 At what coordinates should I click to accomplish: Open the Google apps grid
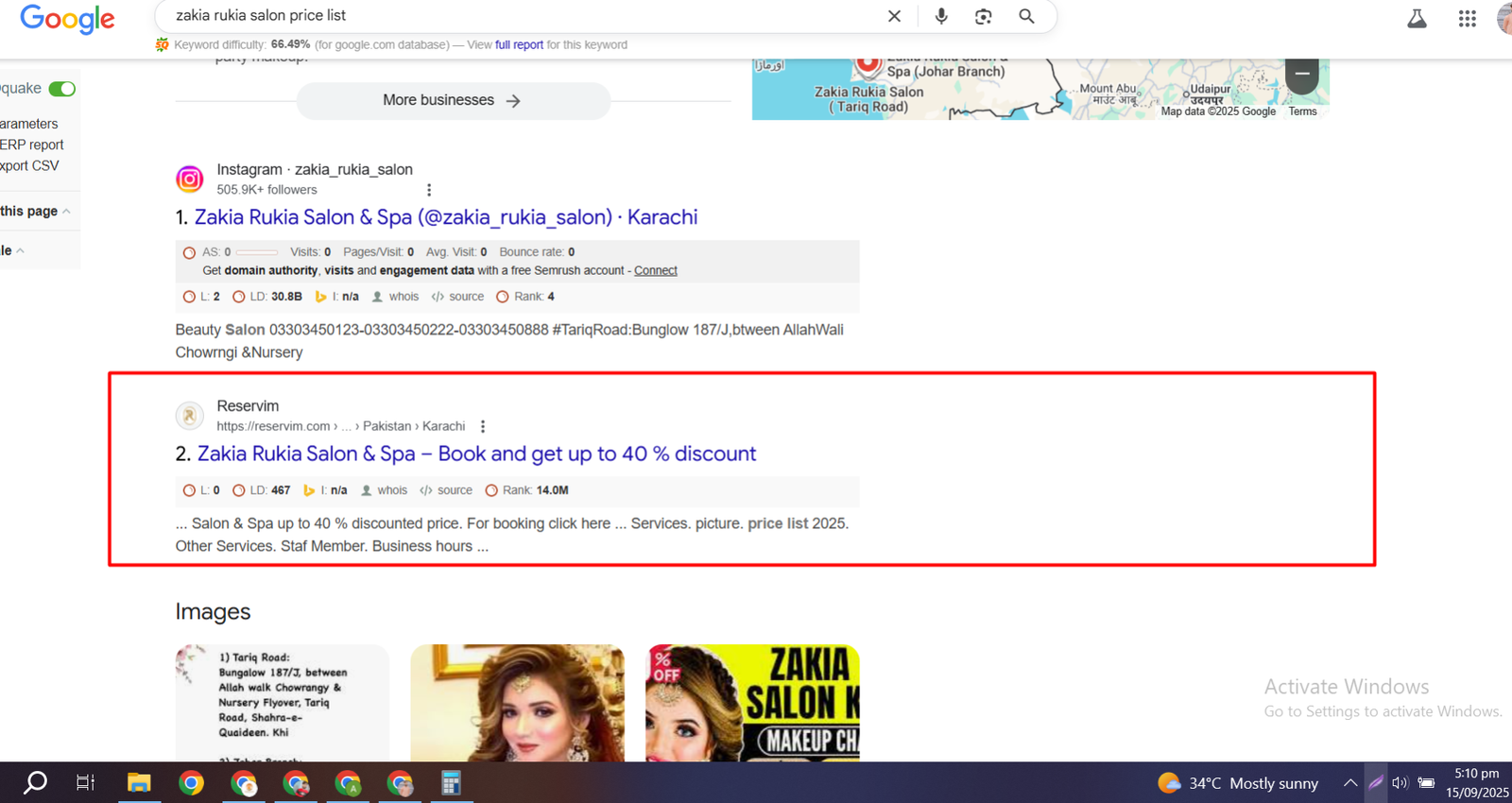[x=1467, y=19]
